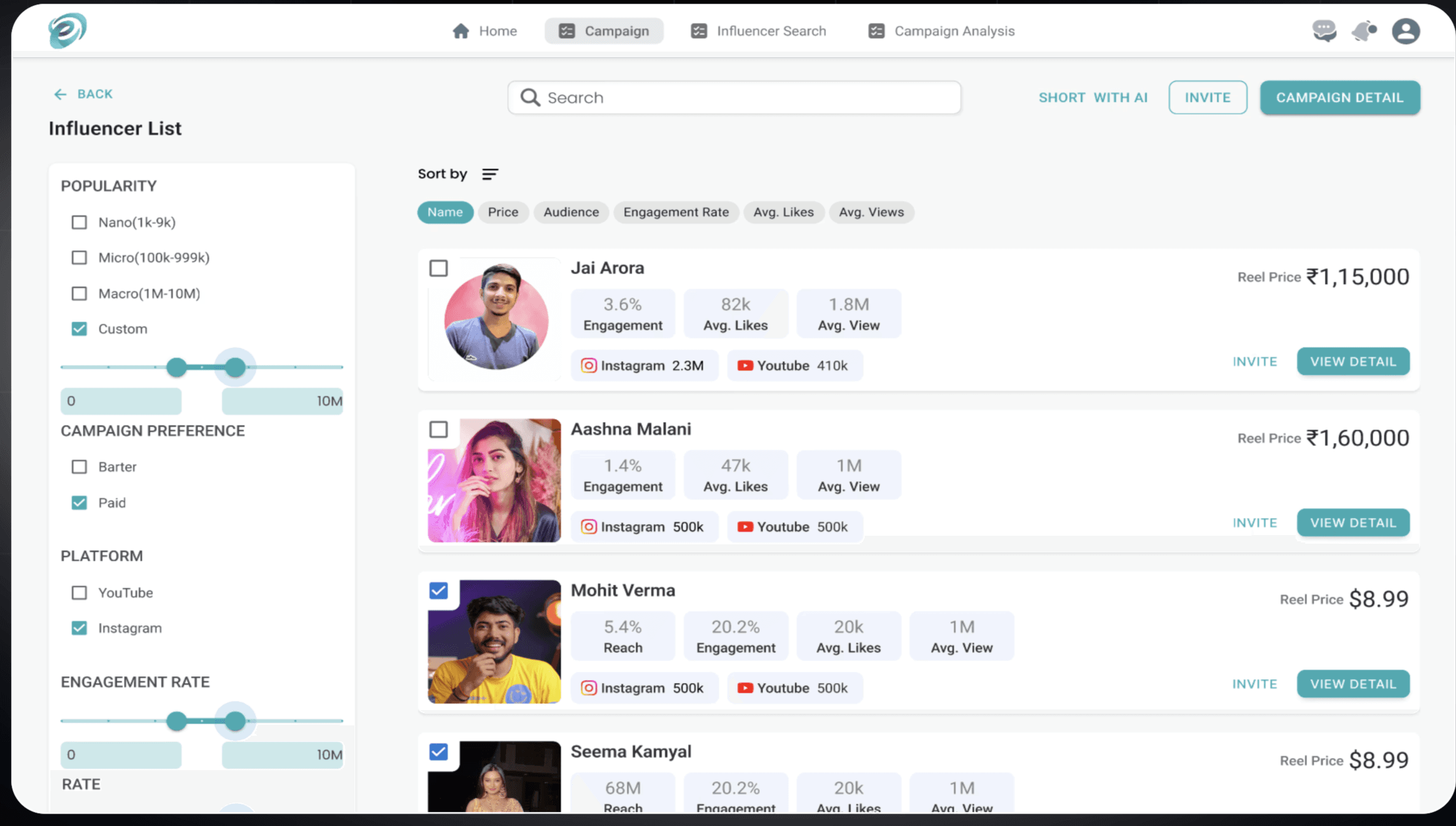Click the Search input field
The height and width of the screenshot is (826, 1456).
pos(734,98)
